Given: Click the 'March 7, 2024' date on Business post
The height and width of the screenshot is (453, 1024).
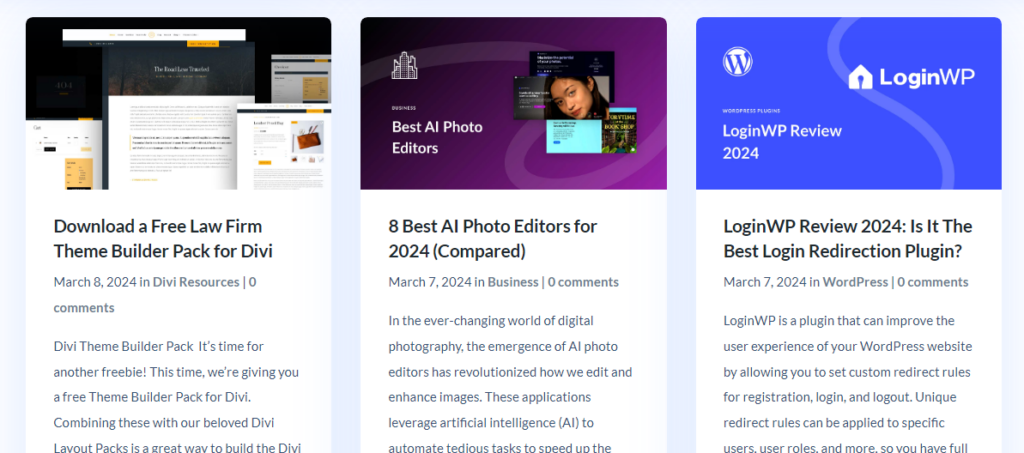Looking at the screenshot, I should pos(430,282).
